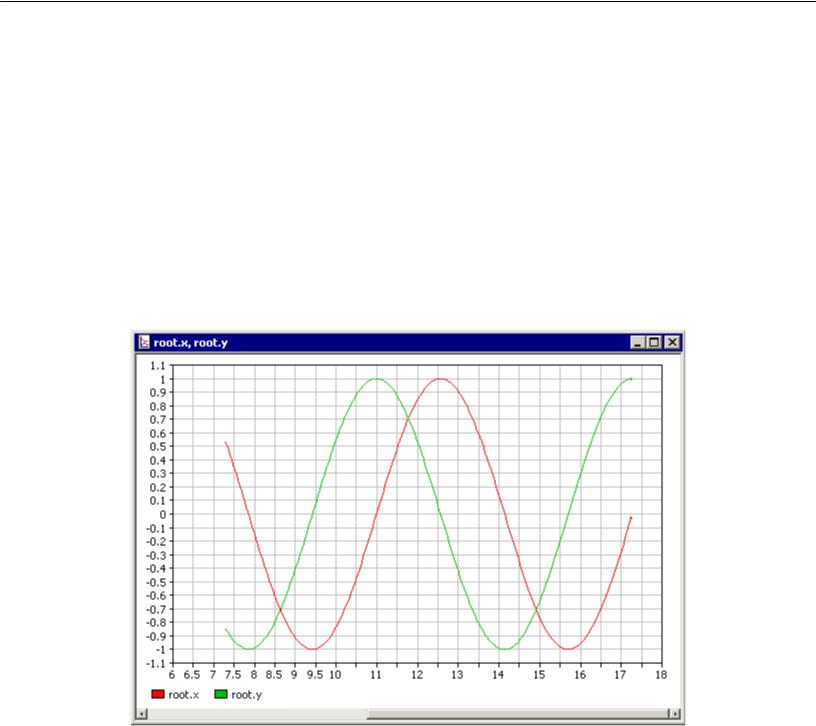This screenshot has height=726, width=816.
Task: Click the green root.y legend swatch
Action: click(221, 694)
